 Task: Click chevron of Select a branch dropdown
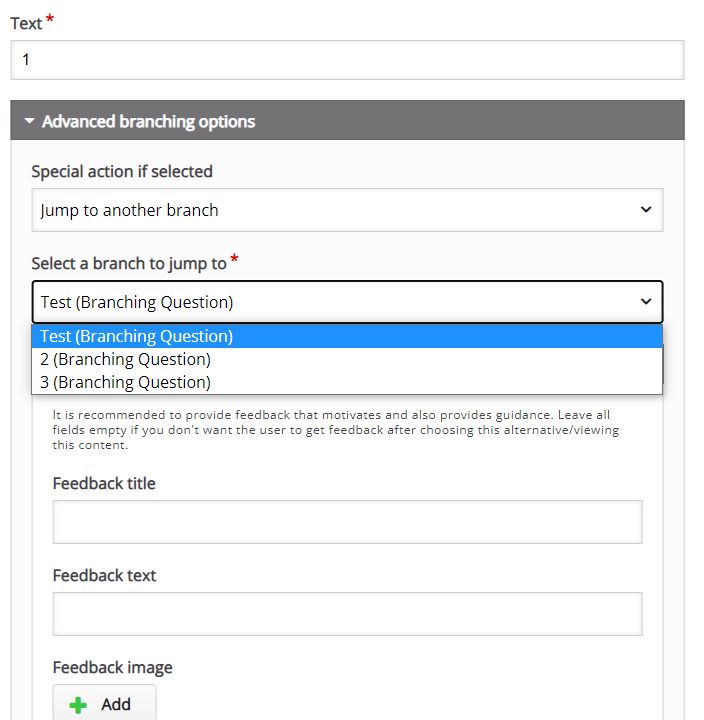(x=646, y=302)
